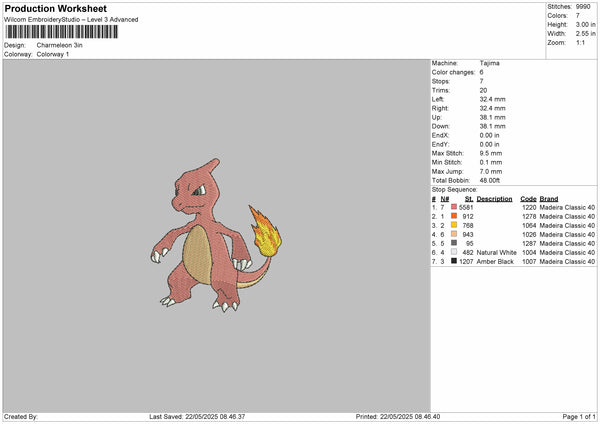
Task: Click the Stitches value '9990'
Action: [x=583, y=7]
